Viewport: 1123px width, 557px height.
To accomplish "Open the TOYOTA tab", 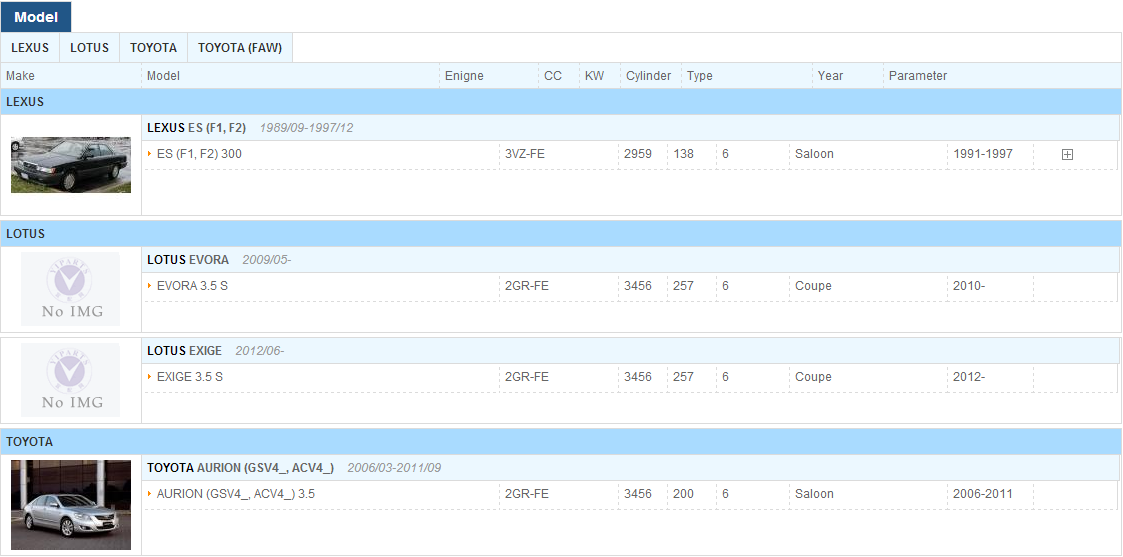I will (x=153, y=48).
